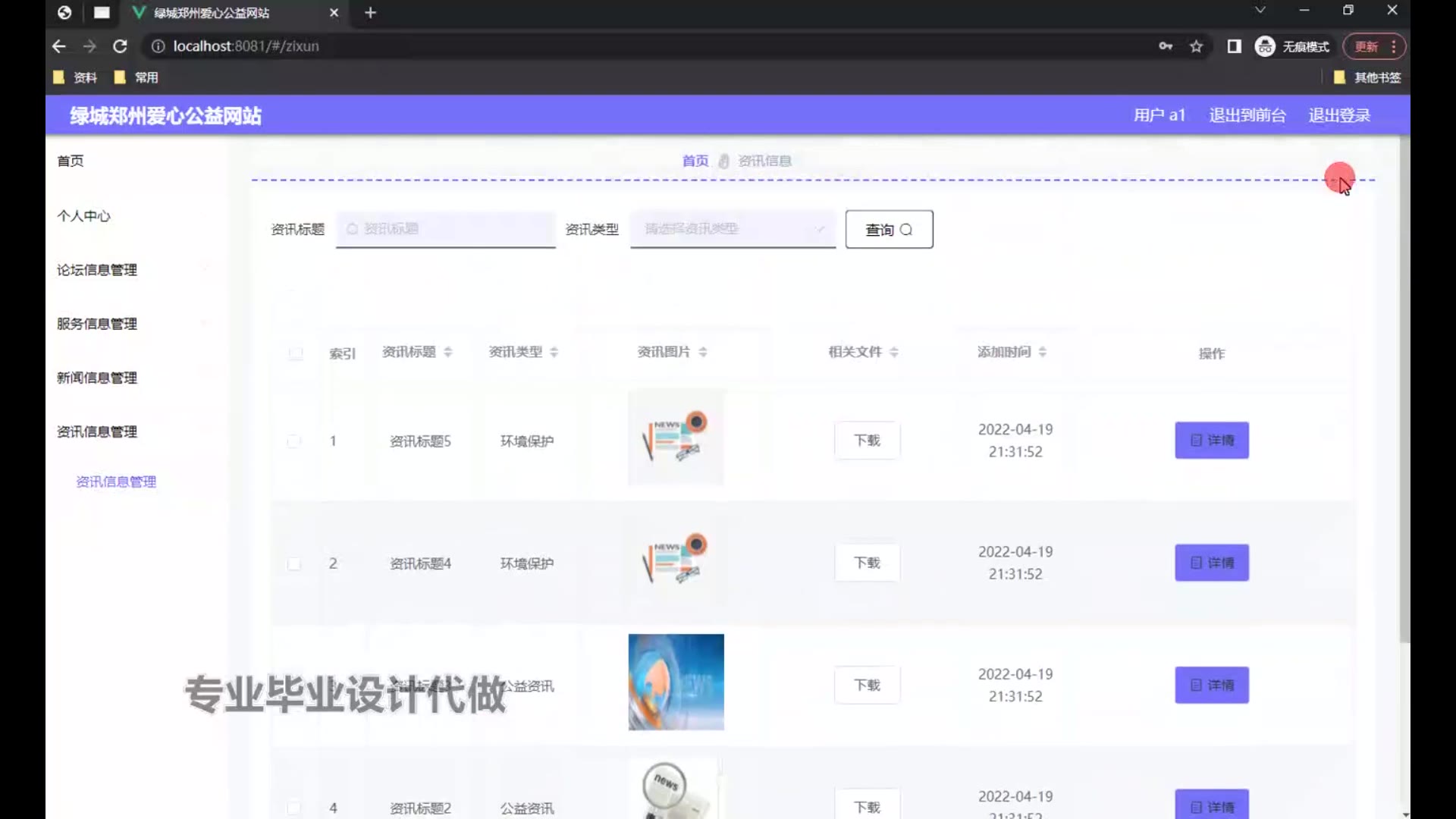Collapse 资讯信息管理 parent sidebar menu

[x=97, y=431]
